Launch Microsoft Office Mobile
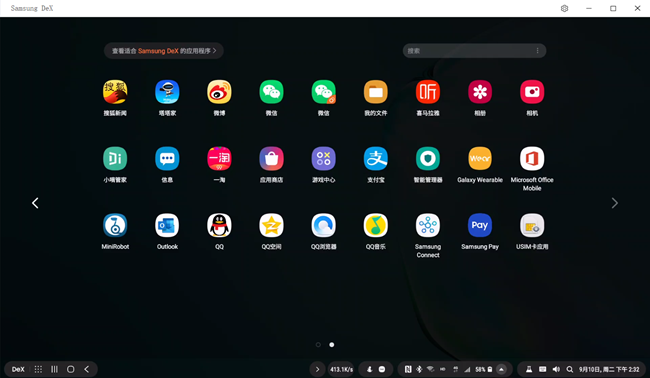Viewport: 650px width, 378px height. [x=532, y=159]
